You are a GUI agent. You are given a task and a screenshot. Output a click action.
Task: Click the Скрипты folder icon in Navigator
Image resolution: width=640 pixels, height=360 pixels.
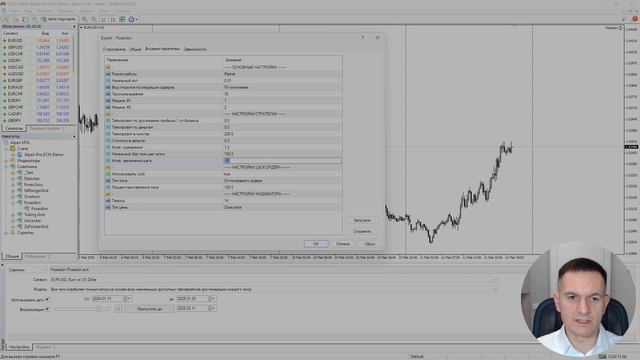pyautogui.click(x=13, y=233)
